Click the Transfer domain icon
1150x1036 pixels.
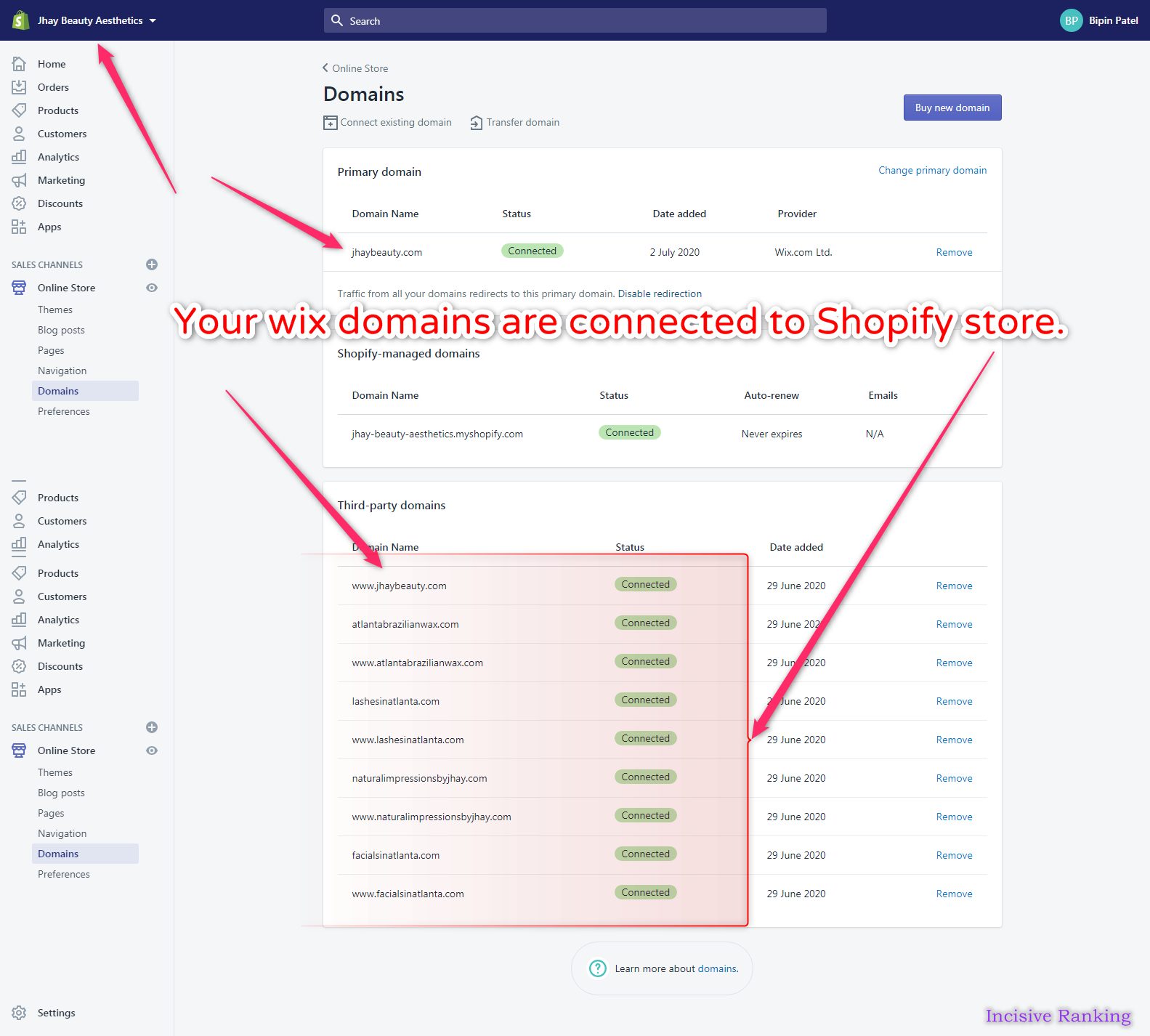[x=477, y=123]
